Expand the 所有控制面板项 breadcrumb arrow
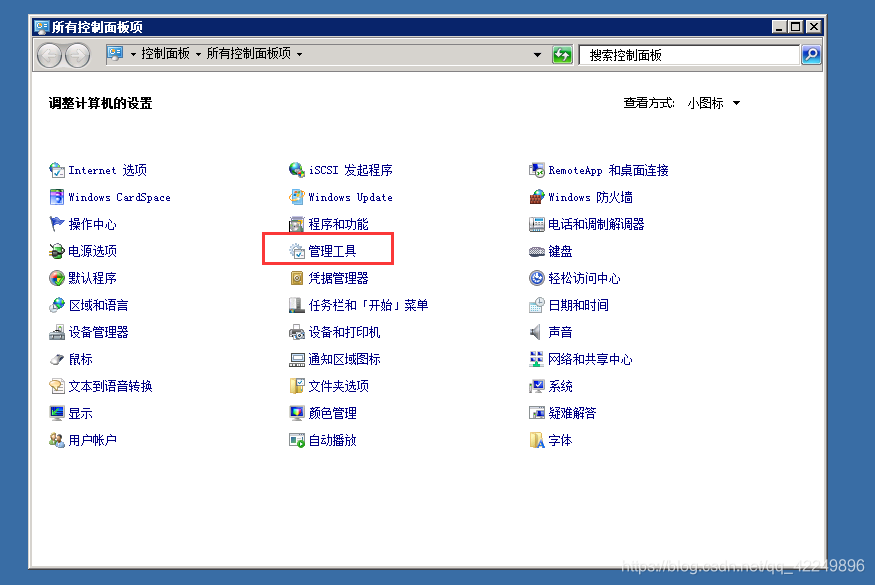This screenshot has width=875, height=585. tap(300, 54)
